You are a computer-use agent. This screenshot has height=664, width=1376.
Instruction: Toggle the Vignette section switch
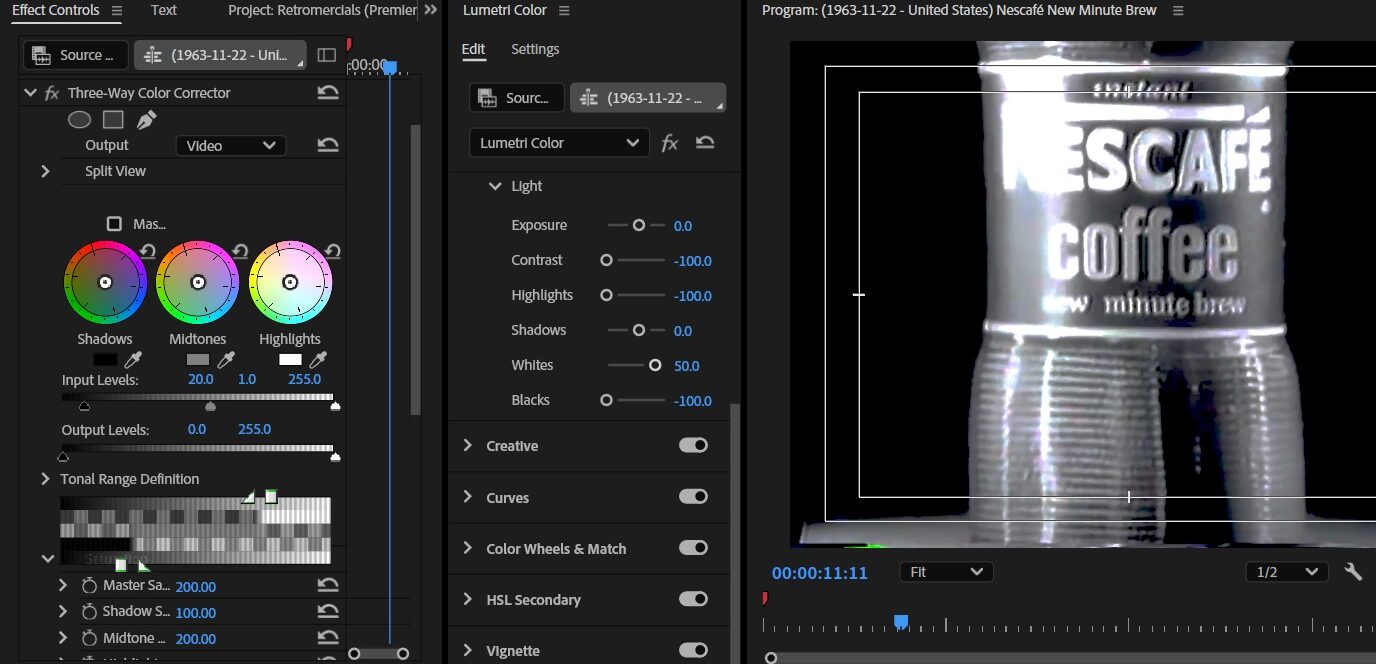coord(693,649)
